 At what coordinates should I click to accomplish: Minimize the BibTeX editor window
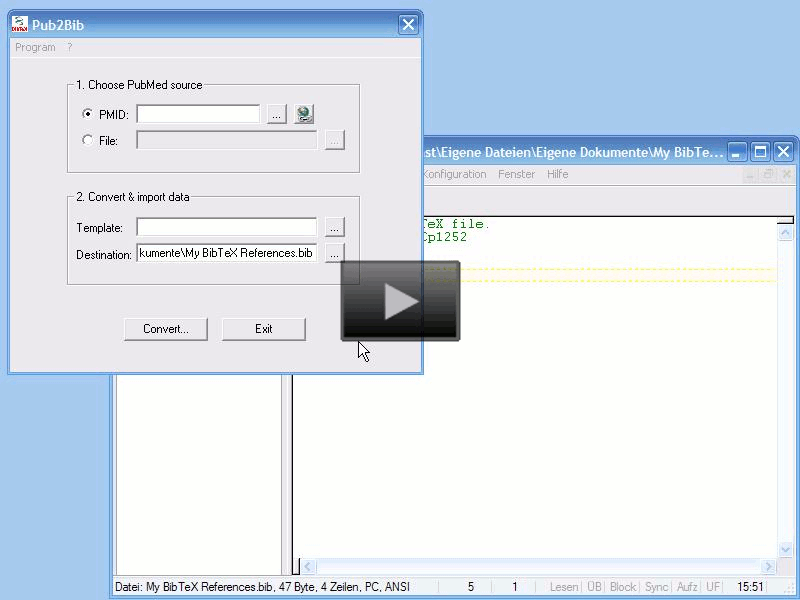[x=737, y=152]
